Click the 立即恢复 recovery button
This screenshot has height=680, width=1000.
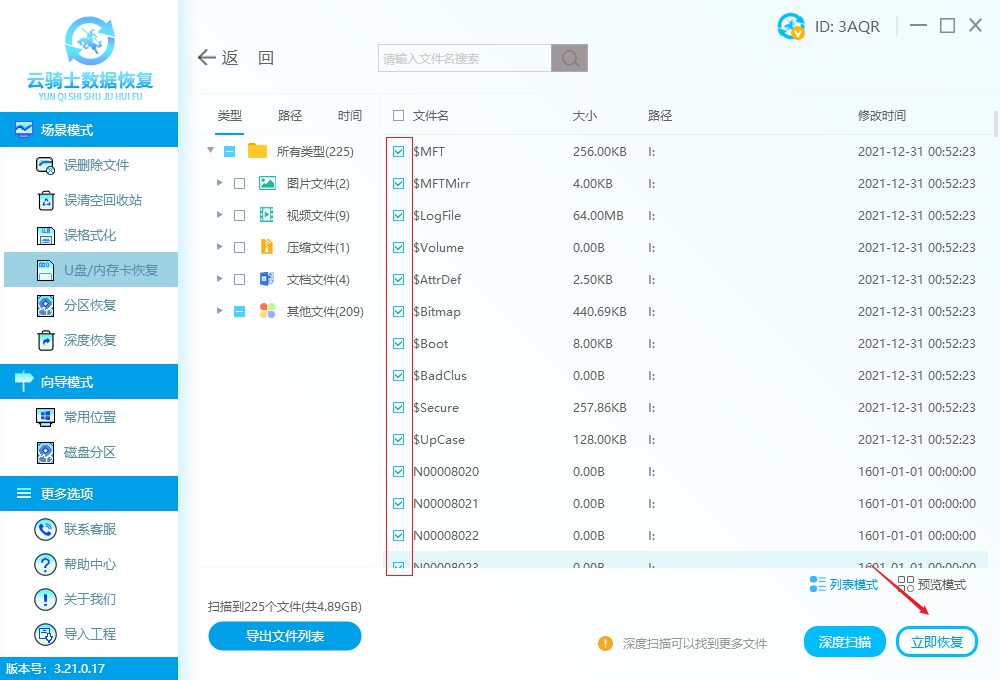936,641
